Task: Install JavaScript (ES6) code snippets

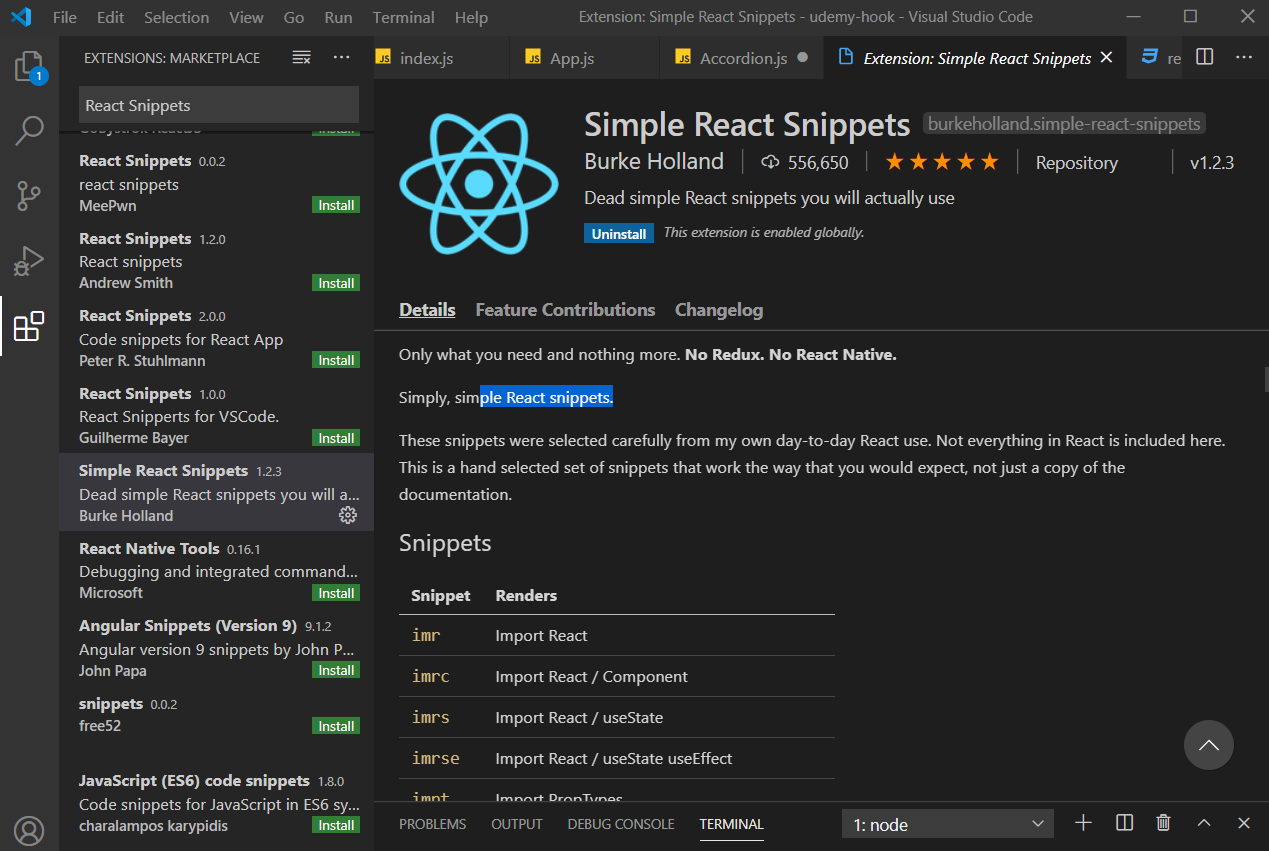Action: tap(336, 825)
